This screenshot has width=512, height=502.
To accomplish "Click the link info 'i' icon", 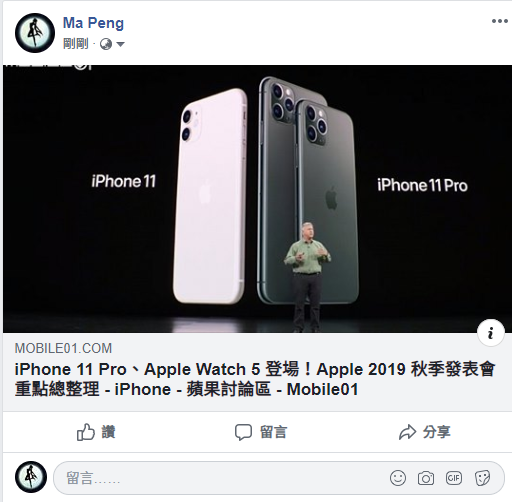I will [491, 333].
